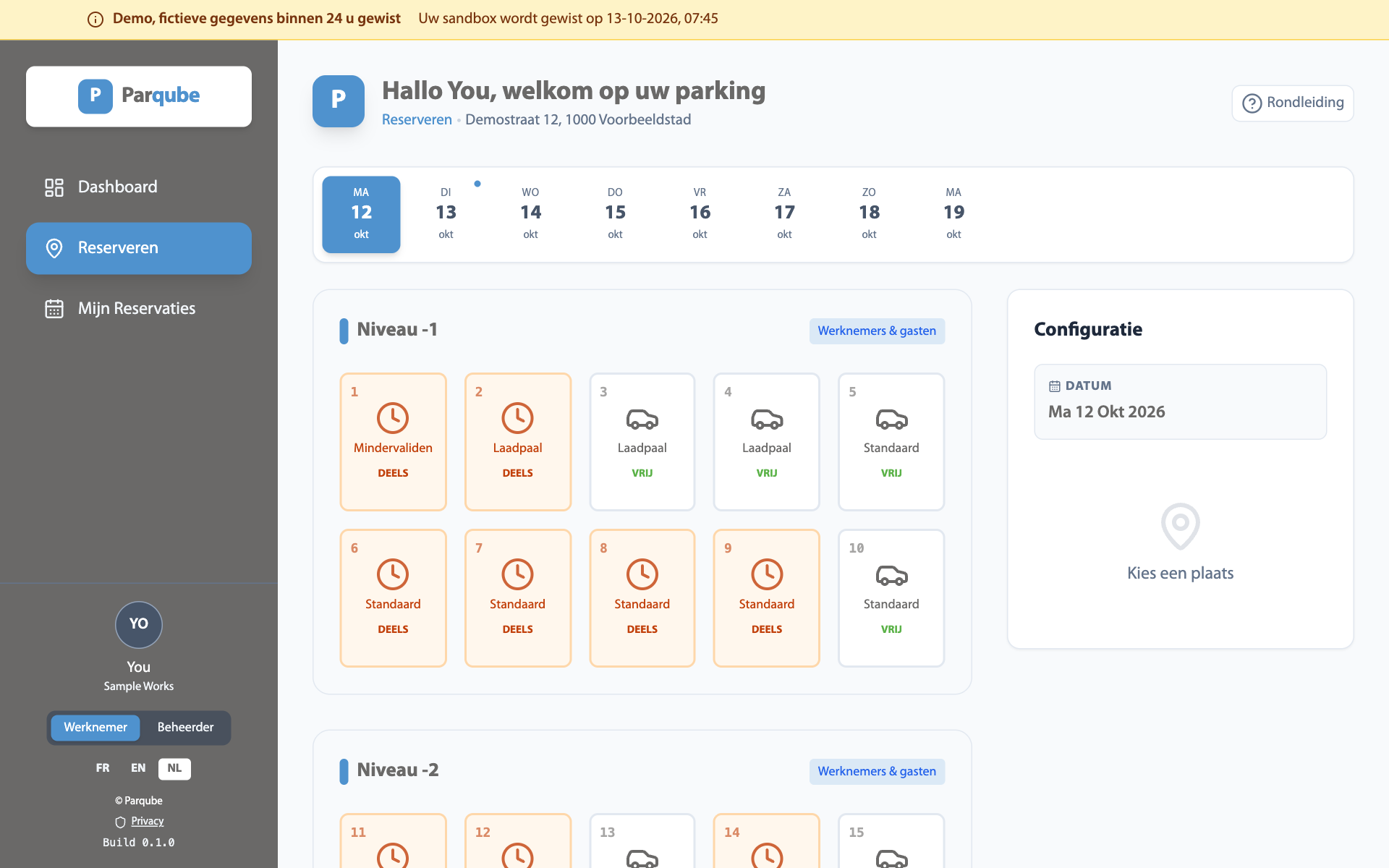Select date Monday 12 okt
Screen dimensions: 1389x868
tap(361, 214)
